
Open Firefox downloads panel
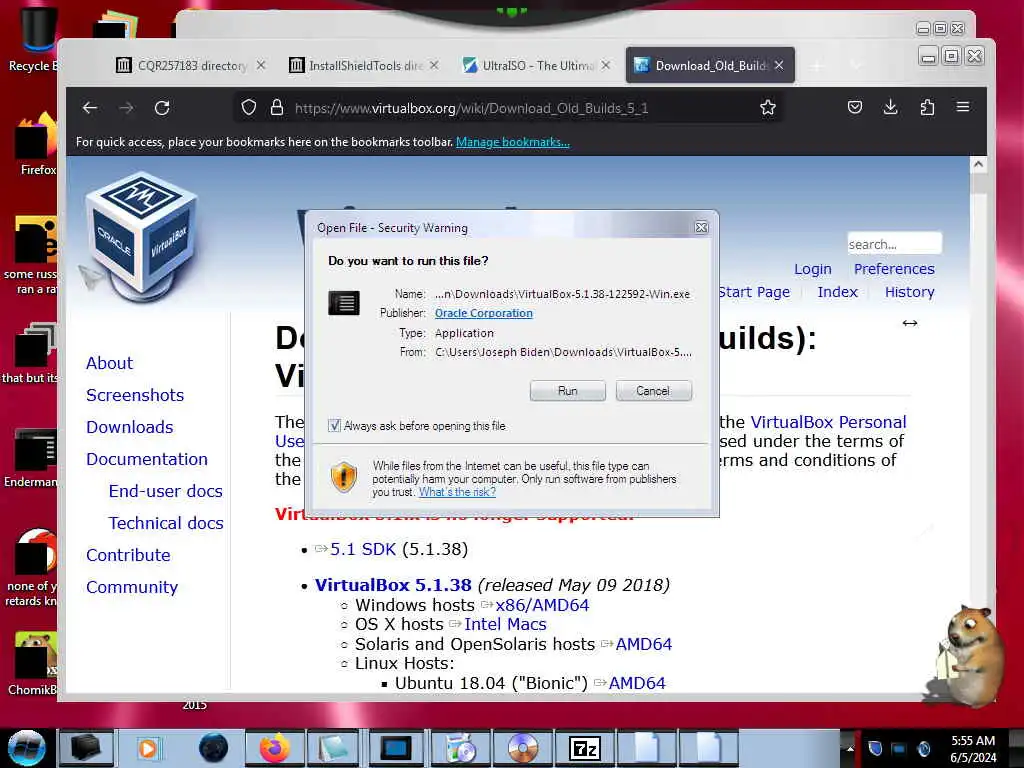(891, 107)
